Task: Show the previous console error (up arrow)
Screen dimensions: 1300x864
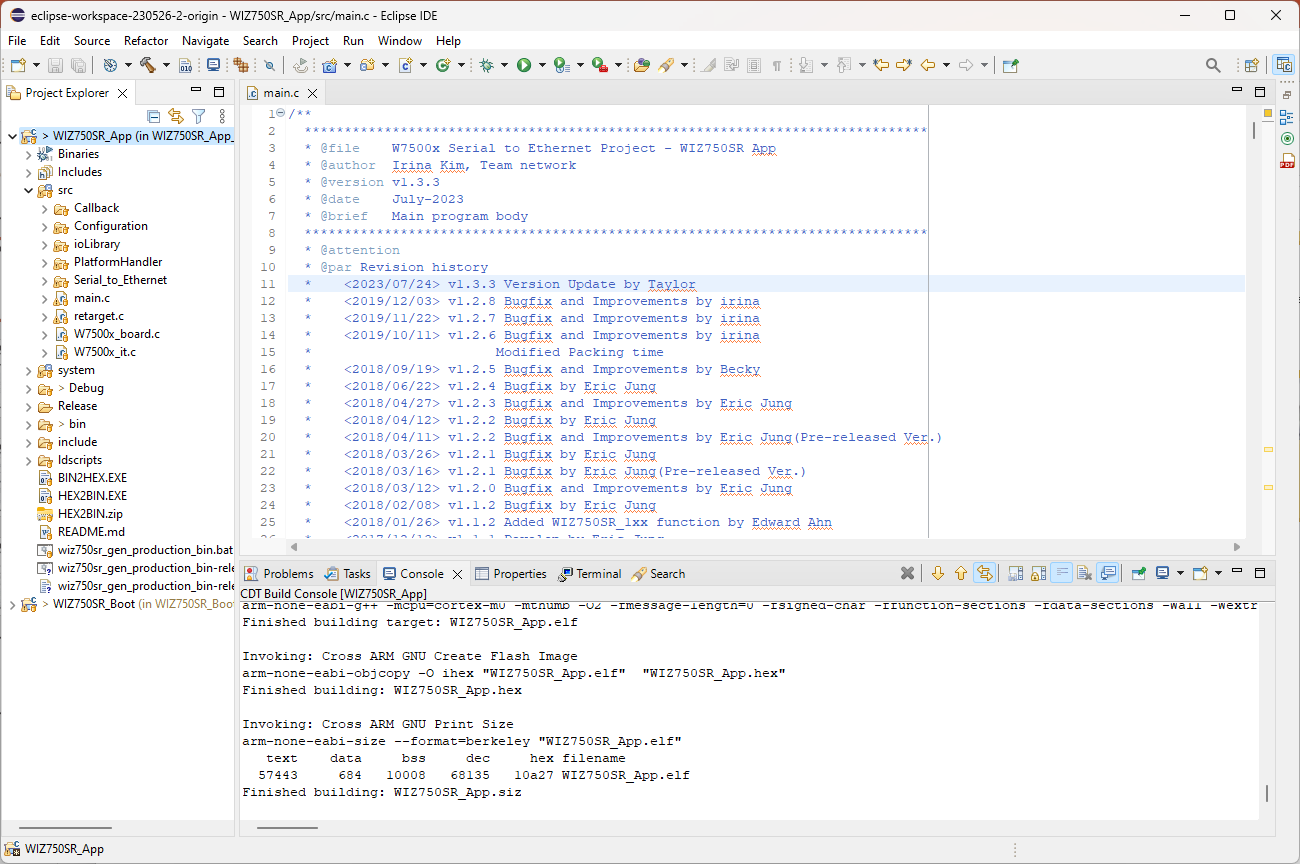Action: pos(961,573)
